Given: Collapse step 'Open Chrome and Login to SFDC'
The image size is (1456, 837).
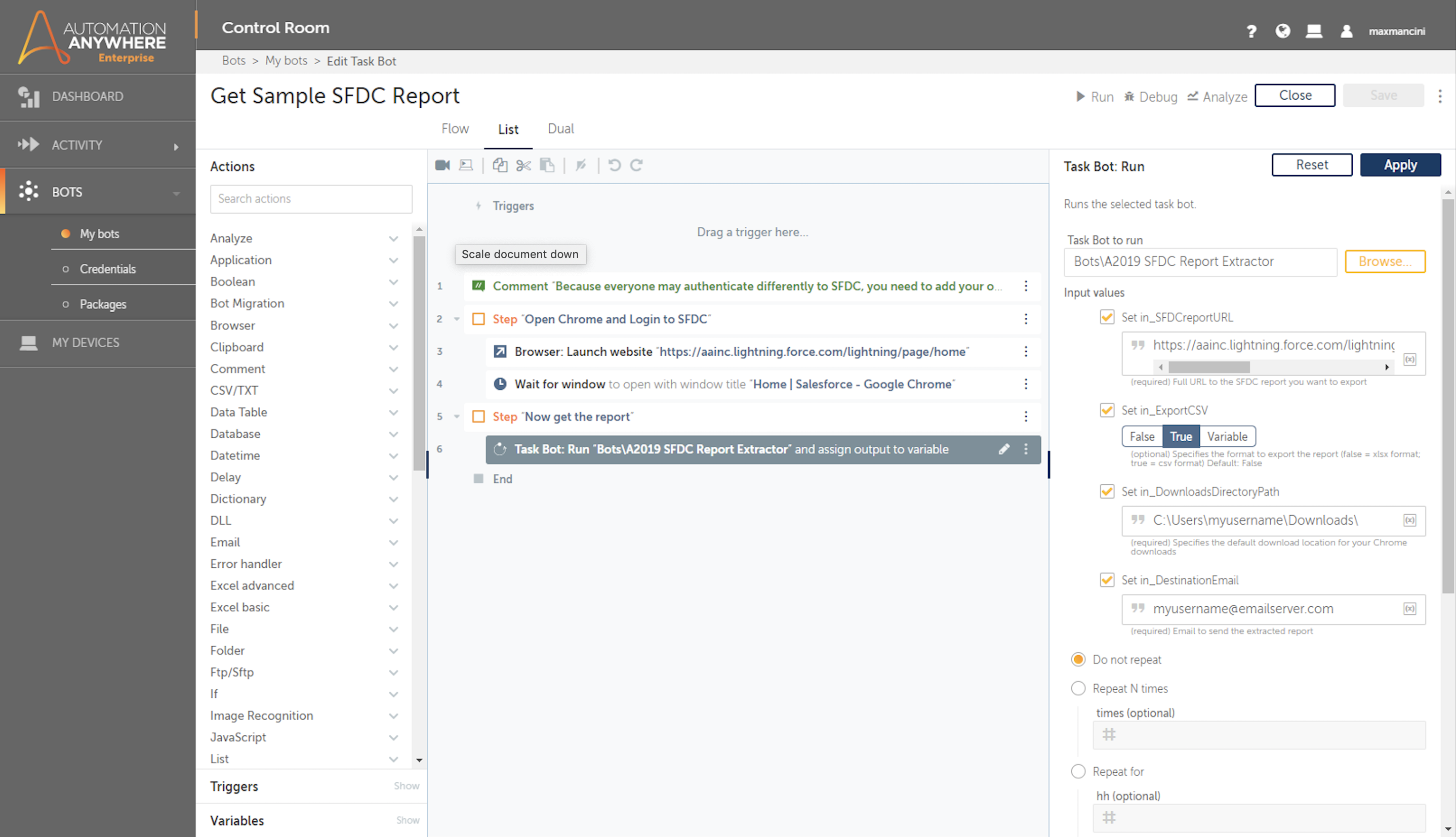Looking at the screenshot, I should coord(457,319).
